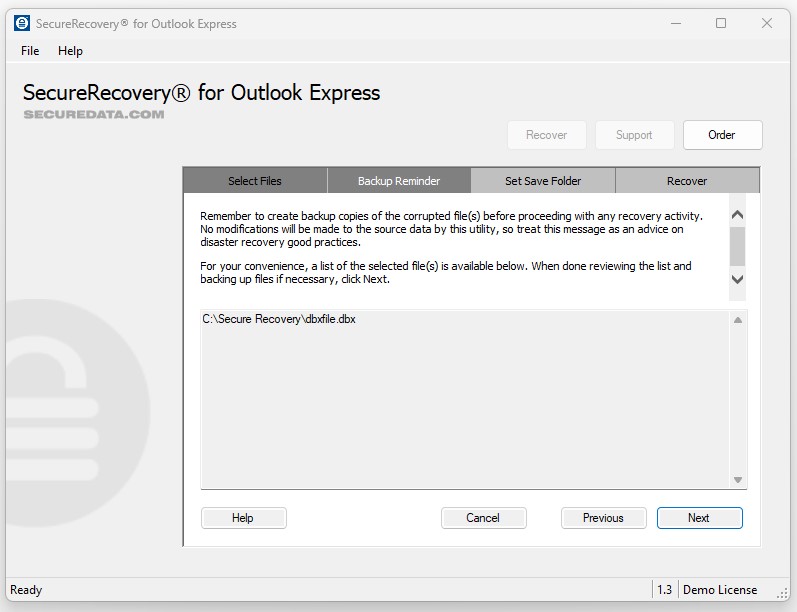Click the file list scroll up arrow
The width and height of the screenshot is (797, 612).
tap(738, 320)
